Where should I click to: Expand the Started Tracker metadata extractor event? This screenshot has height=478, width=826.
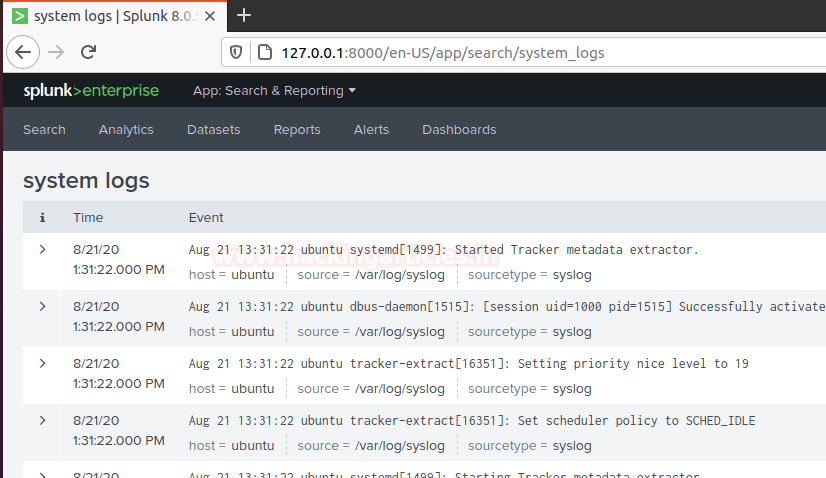[42, 249]
